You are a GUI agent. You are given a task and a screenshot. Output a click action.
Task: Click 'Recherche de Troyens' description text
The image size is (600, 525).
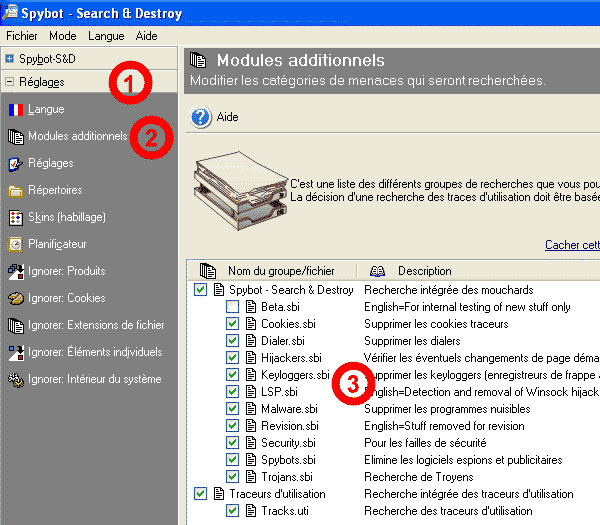[x=419, y=477]
